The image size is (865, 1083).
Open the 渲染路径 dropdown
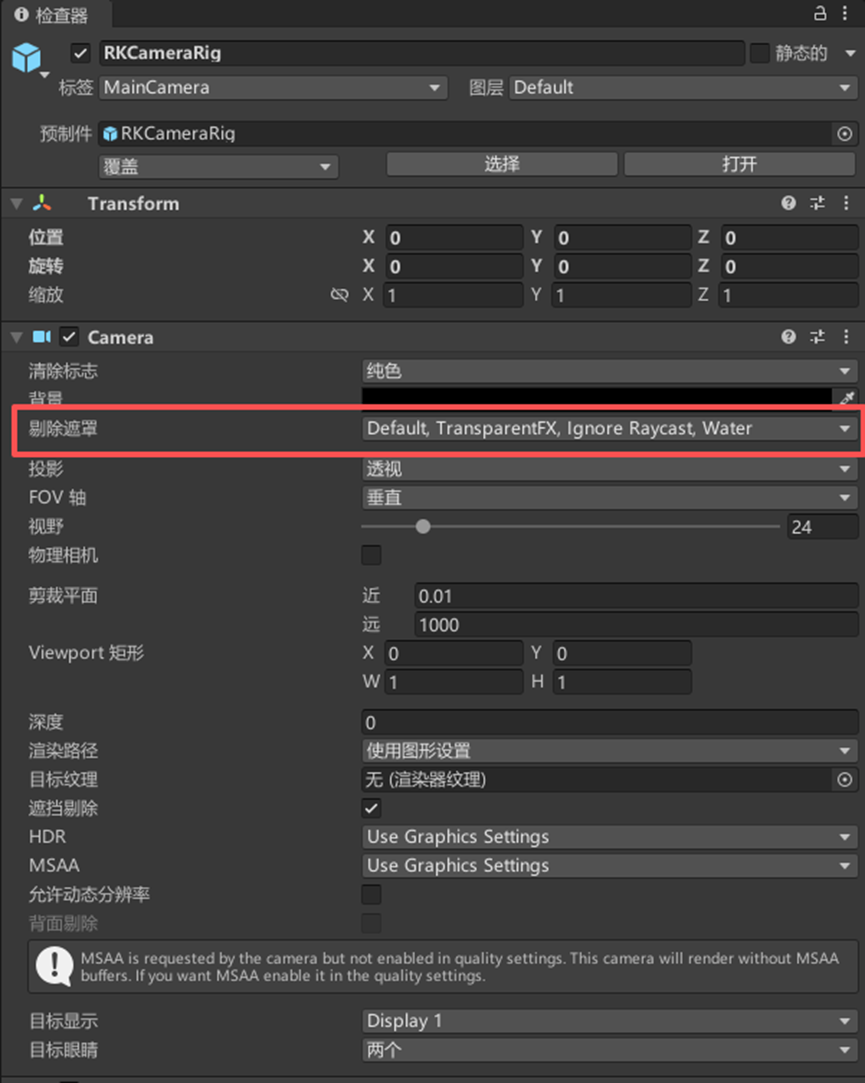pyautogui.click(x=609, y=751)
